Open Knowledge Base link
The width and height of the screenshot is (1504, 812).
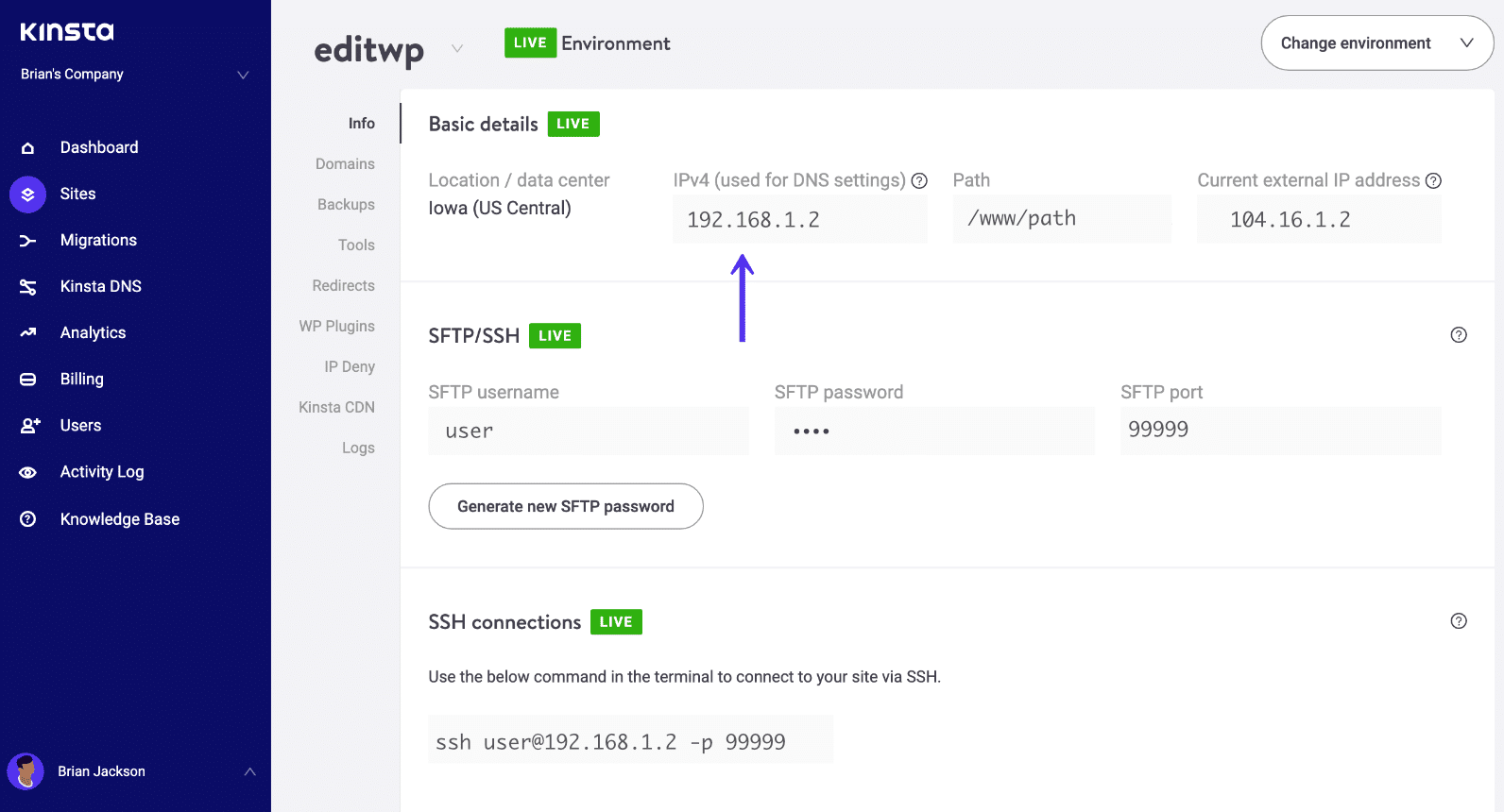(x=120, y=519)
